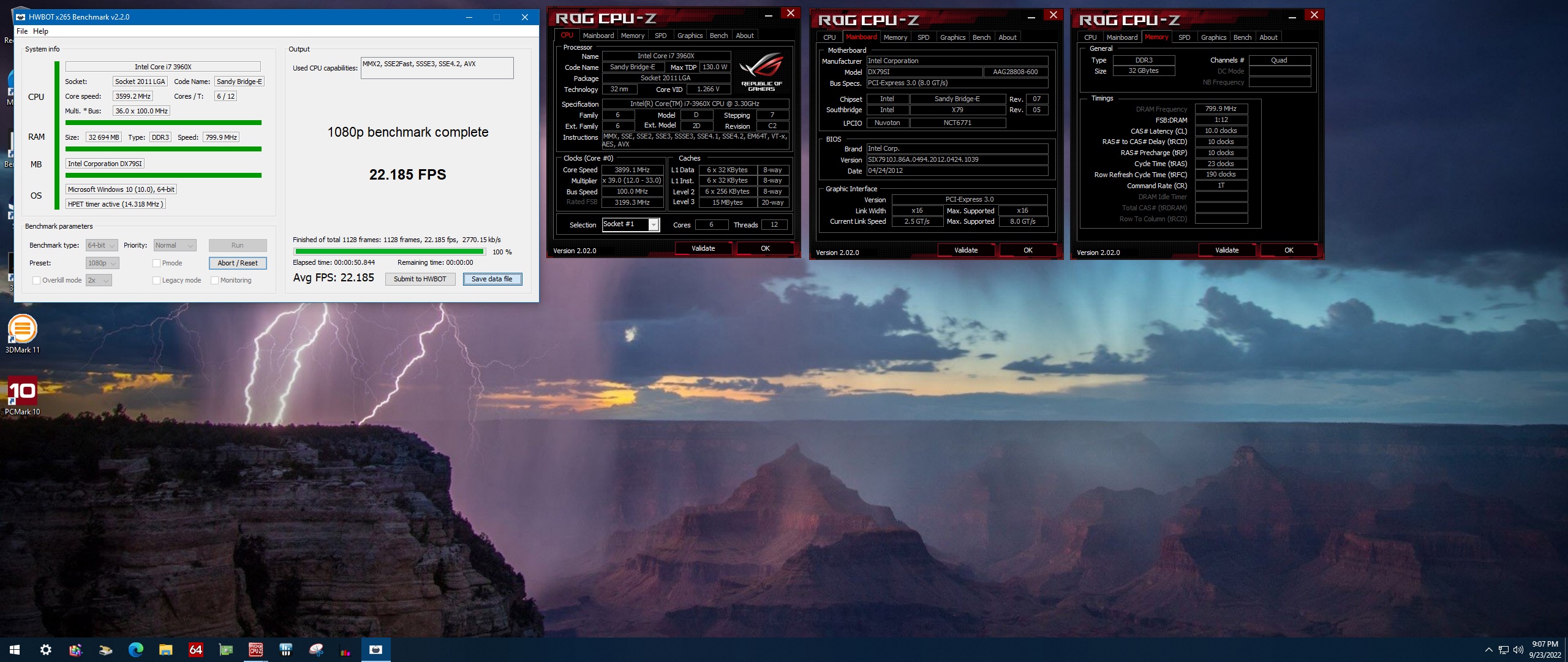Open the PCMark 10 desktop shortcut
The width and height of the screenshot is (1568, 662).
point(22,395)
